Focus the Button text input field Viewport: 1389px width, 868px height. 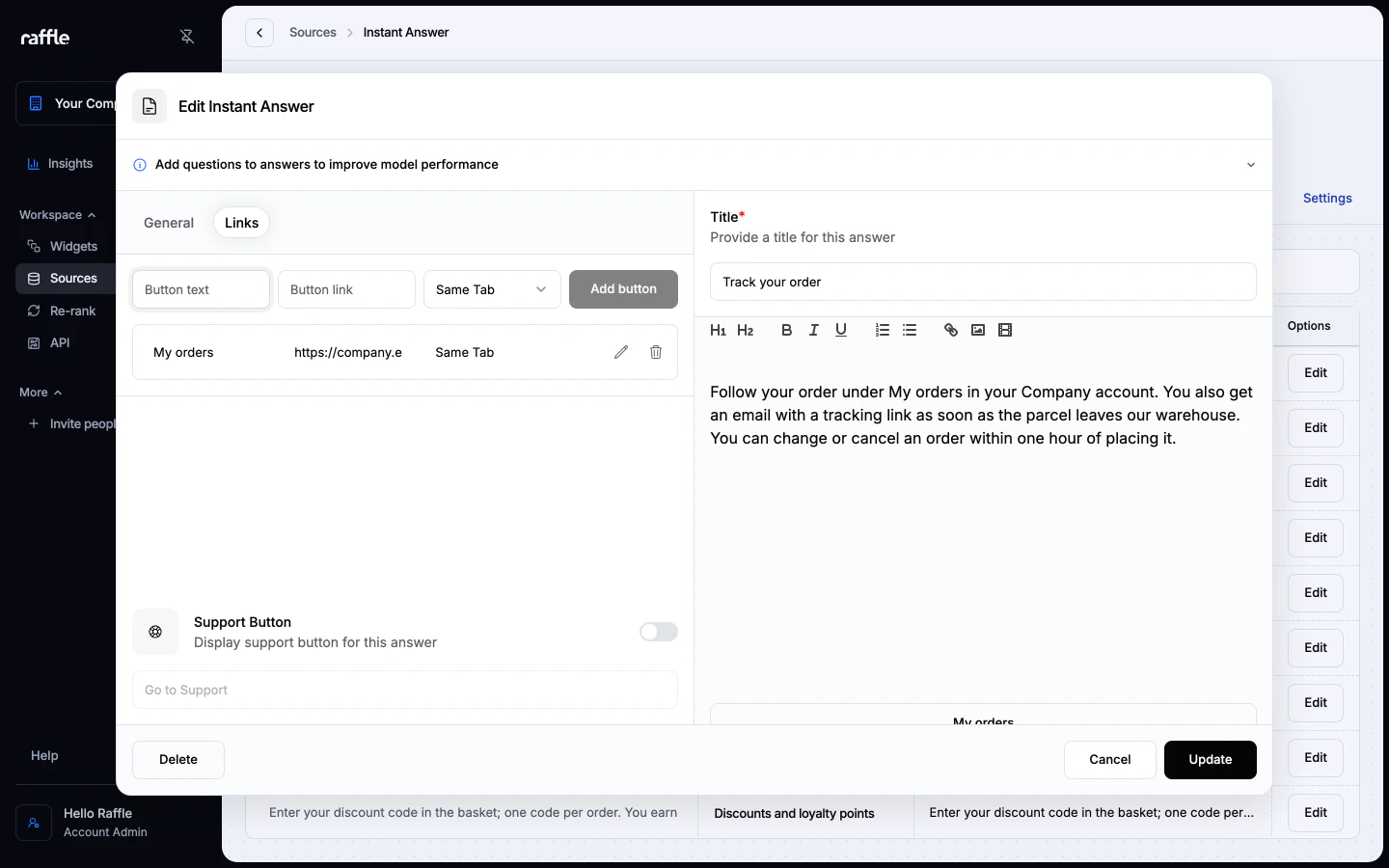point(201,289)
